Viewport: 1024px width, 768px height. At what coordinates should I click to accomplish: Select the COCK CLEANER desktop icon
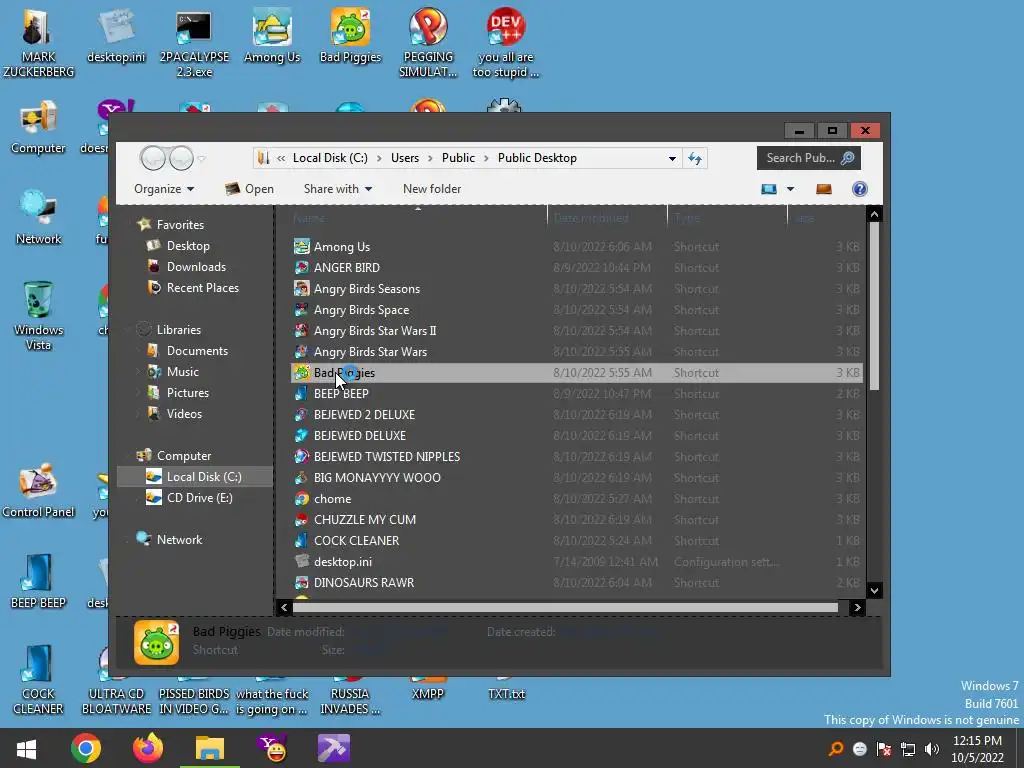(x=38, y=680)
